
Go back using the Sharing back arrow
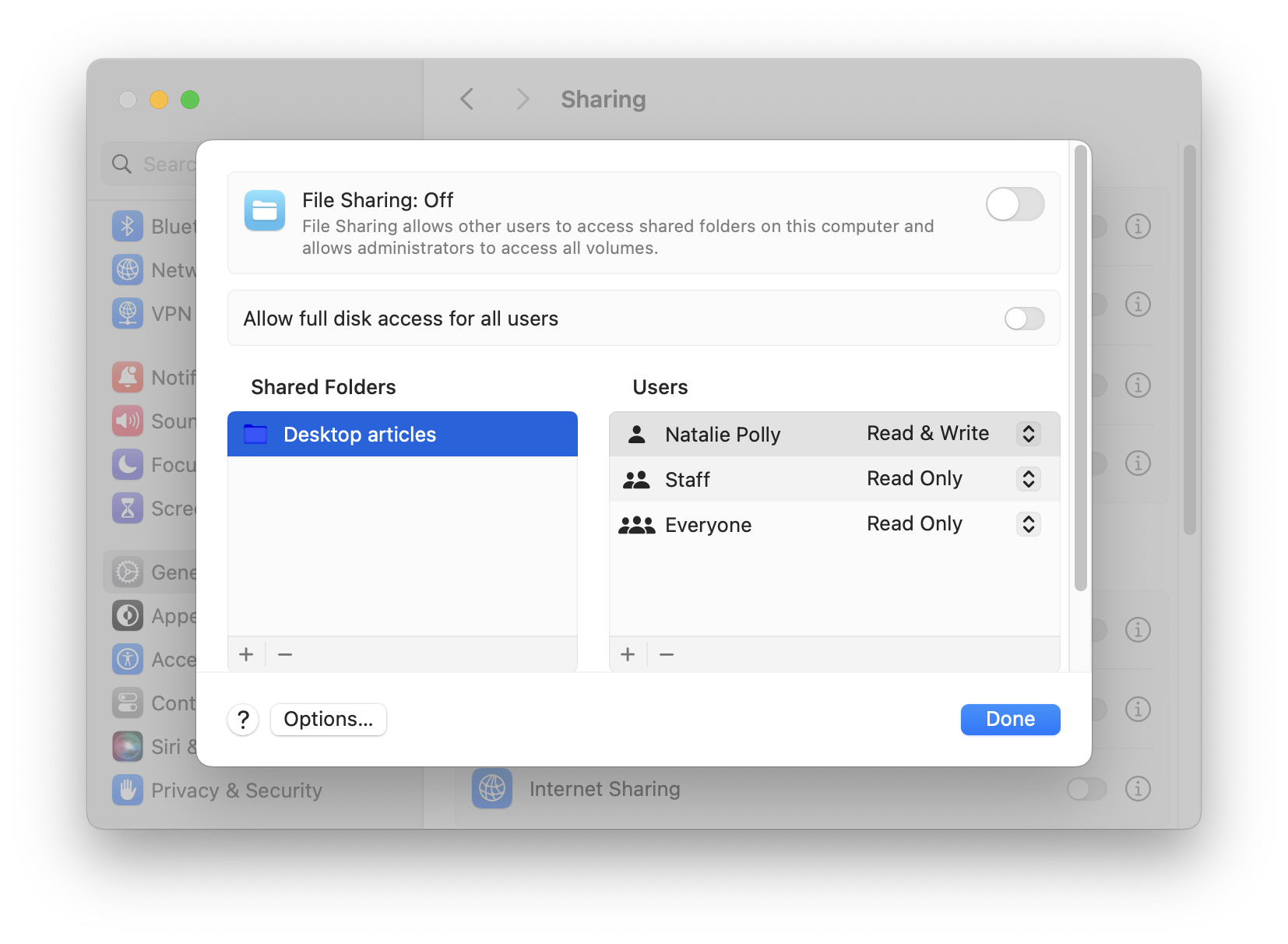click(x=466, y=99)
